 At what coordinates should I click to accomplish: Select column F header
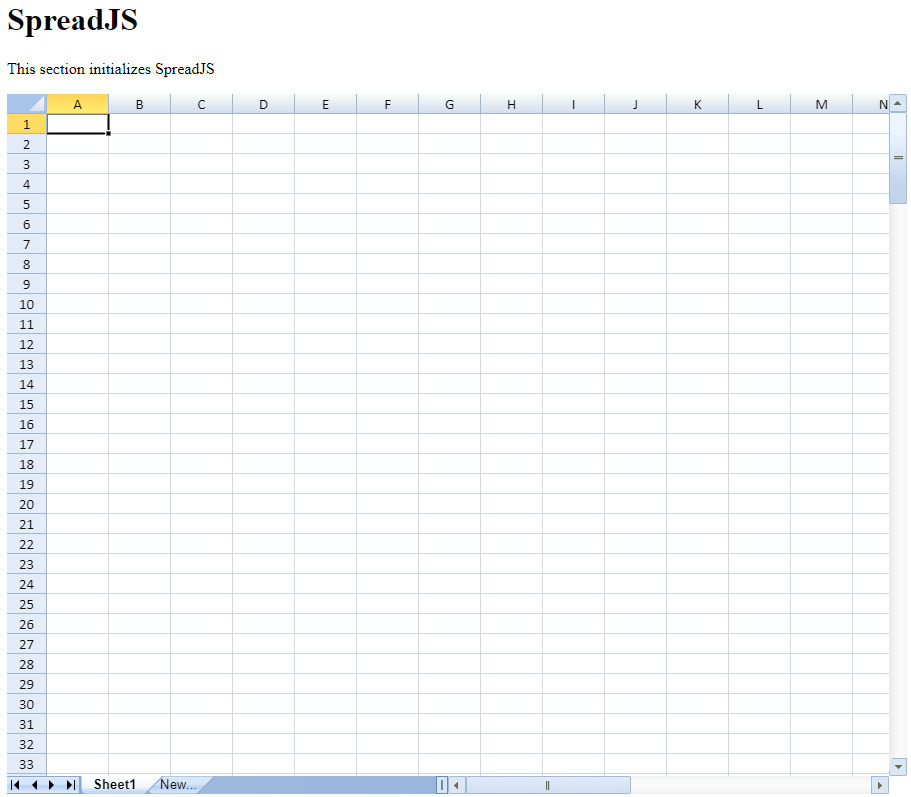coord(388,105)
